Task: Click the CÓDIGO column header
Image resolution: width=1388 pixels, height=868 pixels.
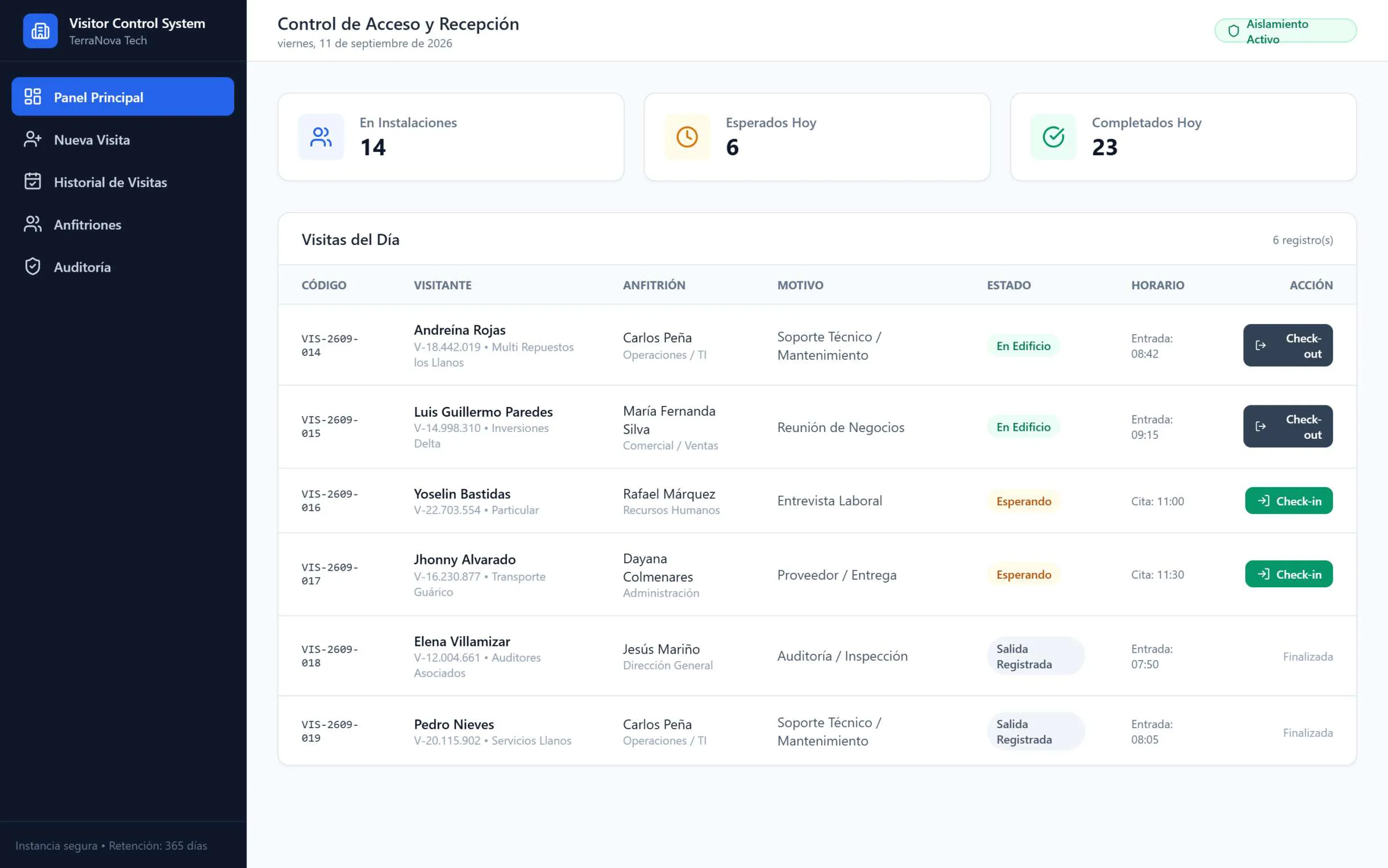Action: click(x=324, y=285)
